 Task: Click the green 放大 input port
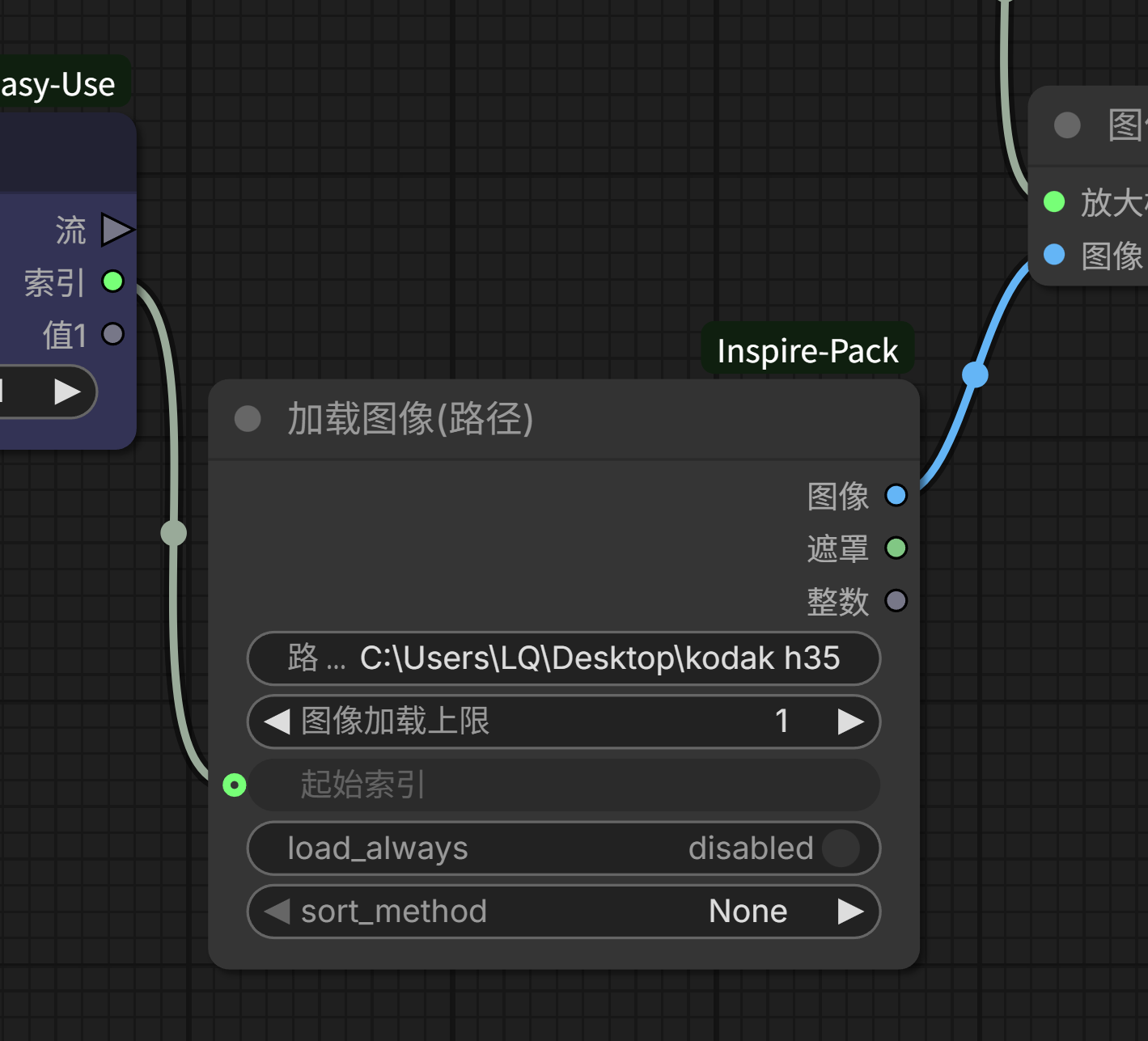(x=1054, y=201)
